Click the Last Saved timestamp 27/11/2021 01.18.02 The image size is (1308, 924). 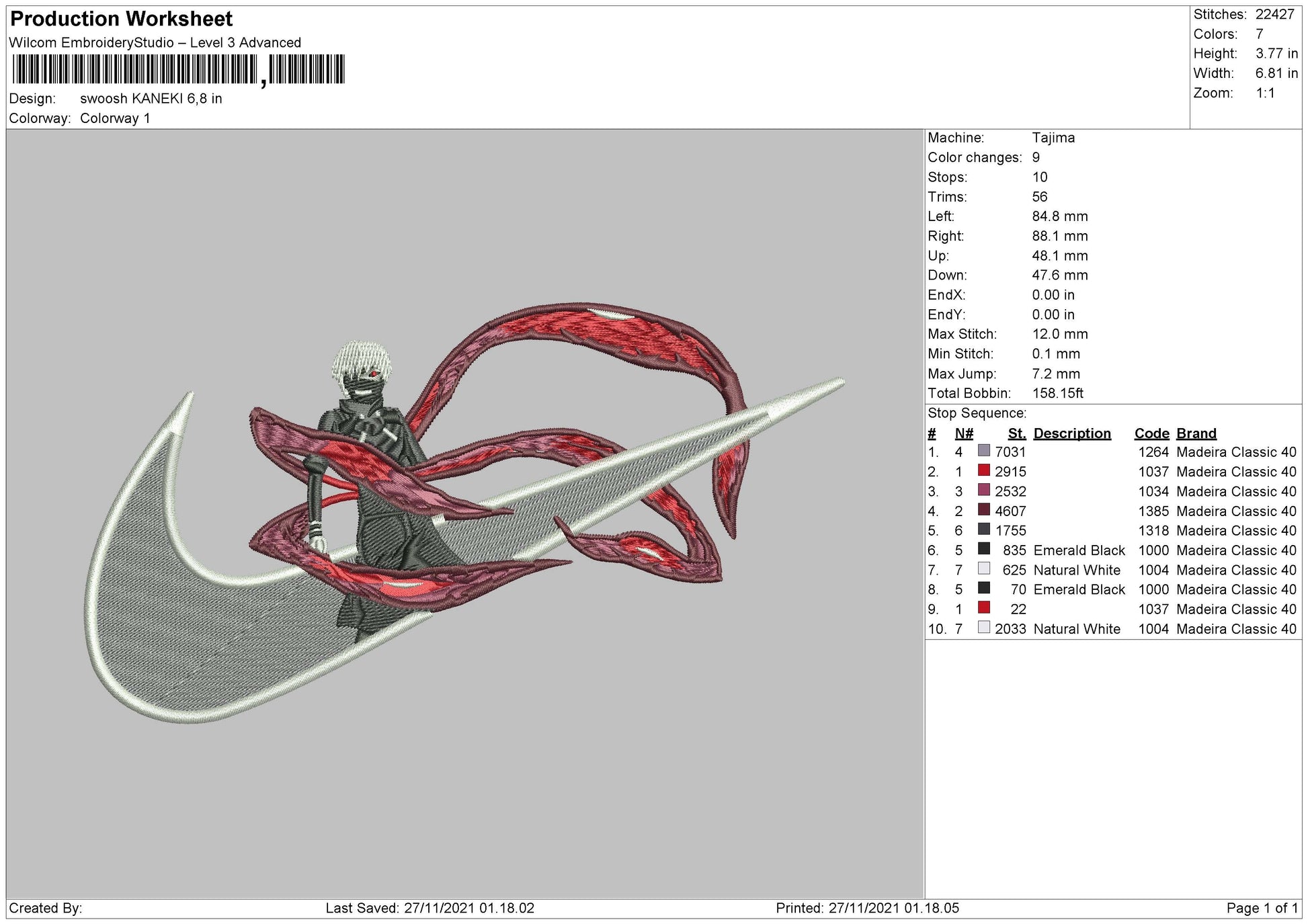pos(469,909)
